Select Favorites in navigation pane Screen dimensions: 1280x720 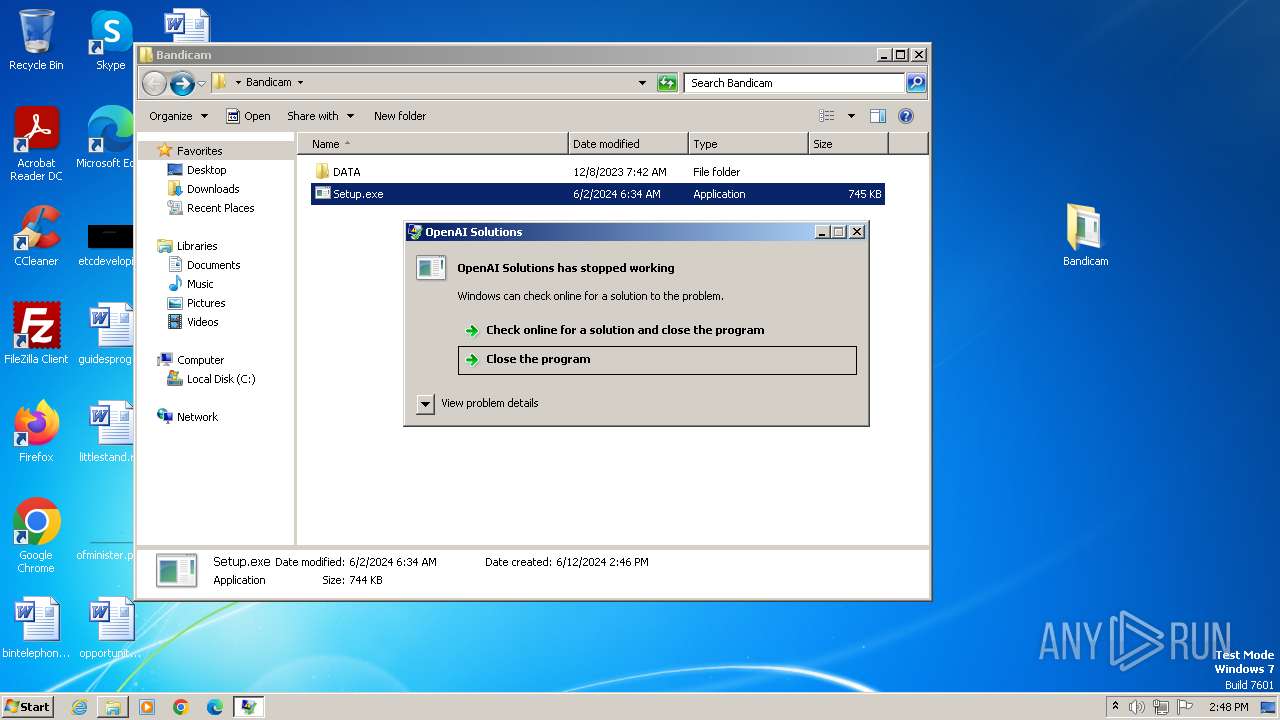click(x=199, y=151)
